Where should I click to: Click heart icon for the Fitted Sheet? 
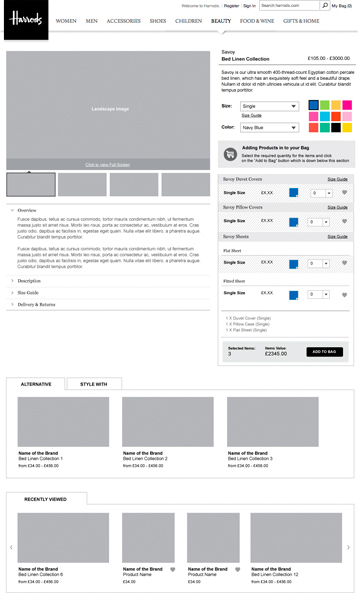344,295
